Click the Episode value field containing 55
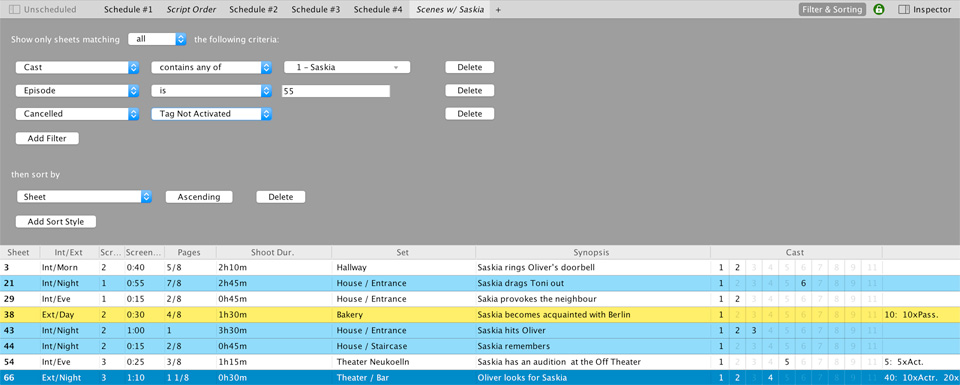Image resolution: width=960 pixels, height=385 pixels. [336, 91]
